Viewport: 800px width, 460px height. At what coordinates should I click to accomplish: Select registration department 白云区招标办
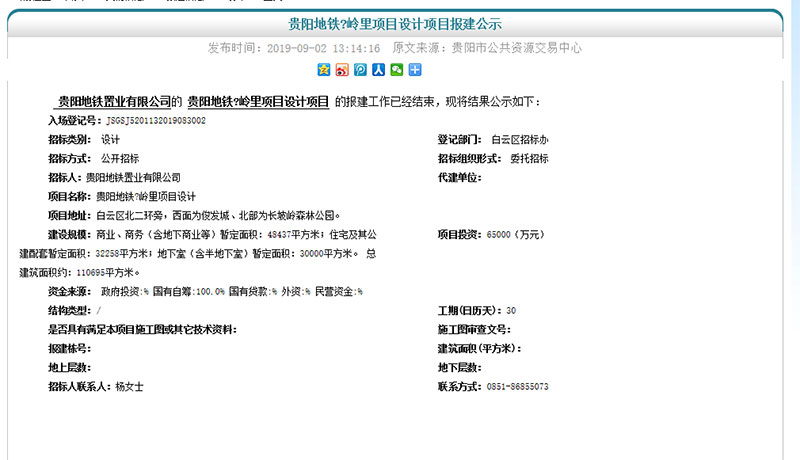pyautogui.click(x=520, y=140)
